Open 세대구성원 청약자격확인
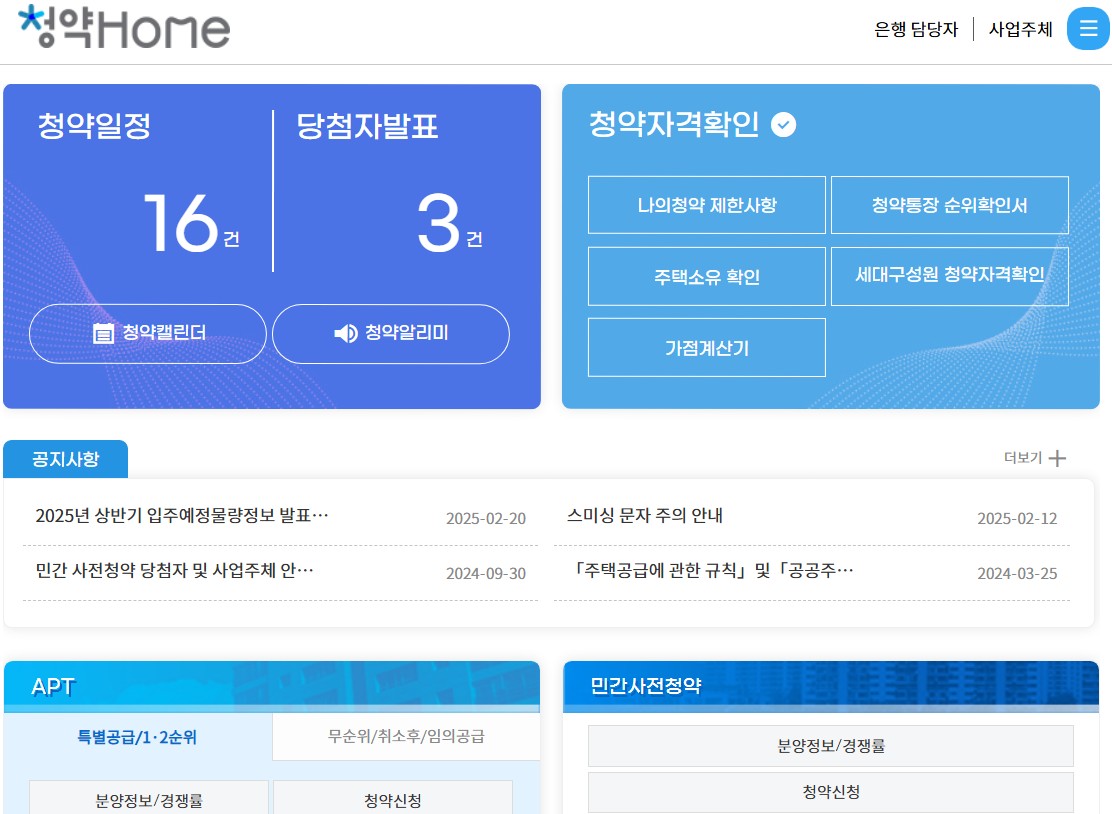Image resolution: width=1112 pixels, height=814 pixels. 949,276
